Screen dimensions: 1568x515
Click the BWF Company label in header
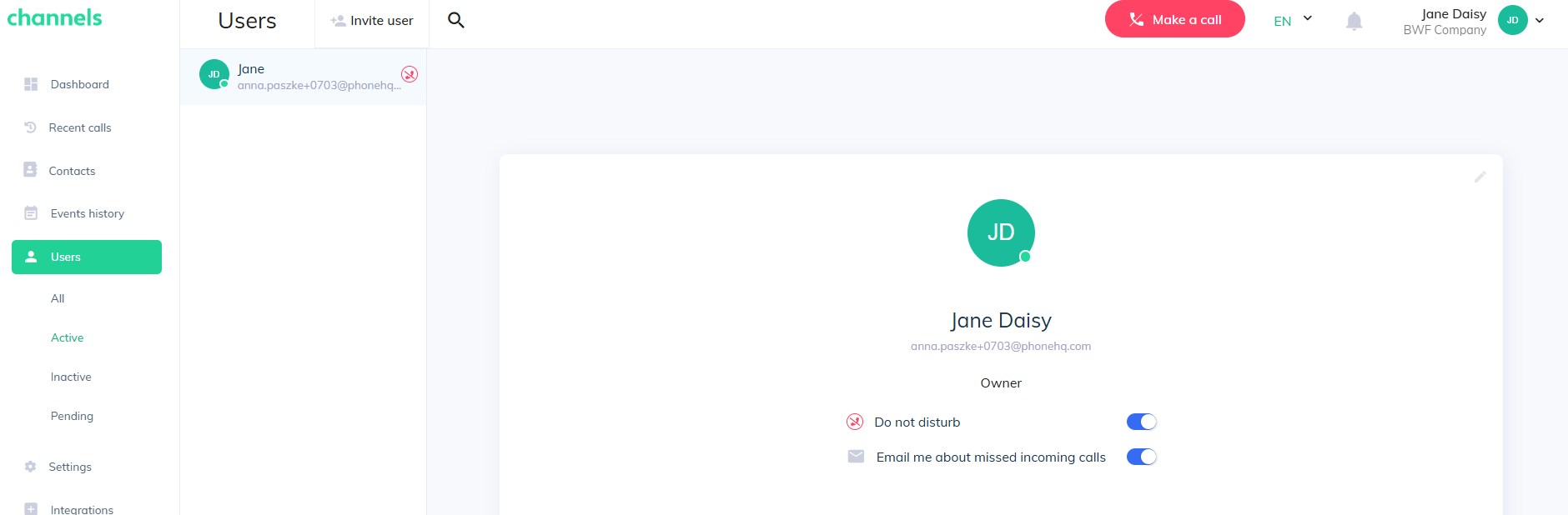coord(1445,30)
